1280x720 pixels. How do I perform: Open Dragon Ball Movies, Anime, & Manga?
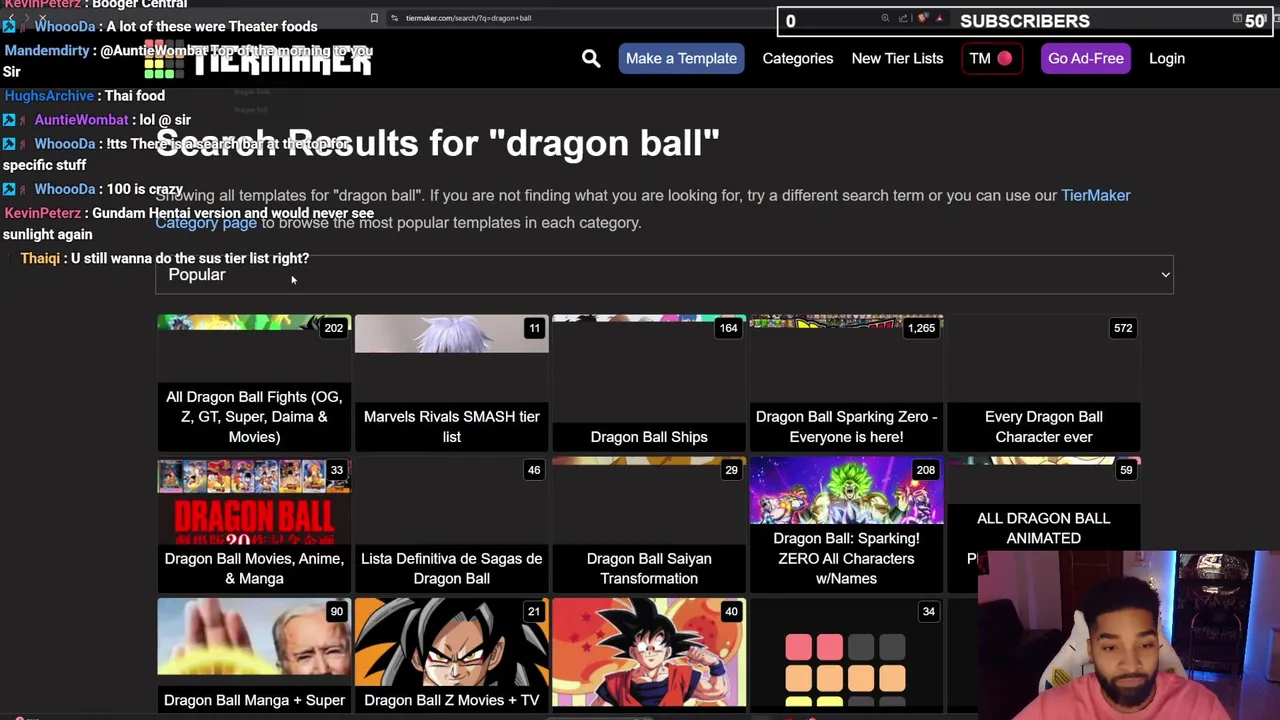254,525
